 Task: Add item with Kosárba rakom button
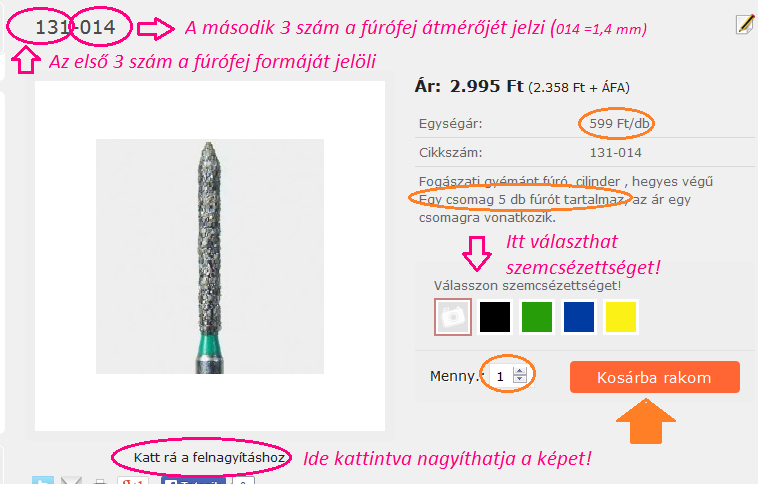click(655, 377)
